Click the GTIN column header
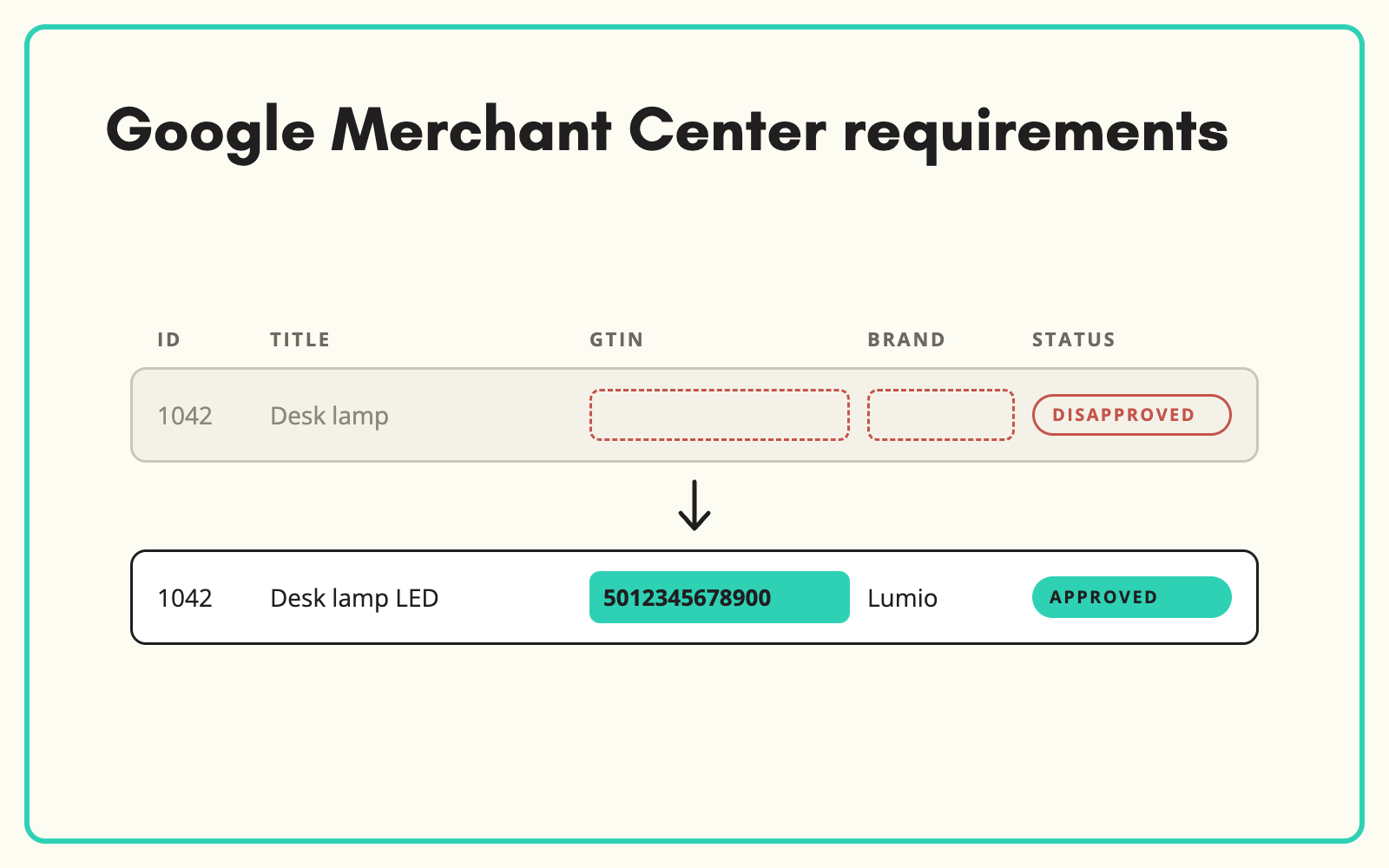The height and width of the screenshot is (868, 1389). [x=616, y=339]
